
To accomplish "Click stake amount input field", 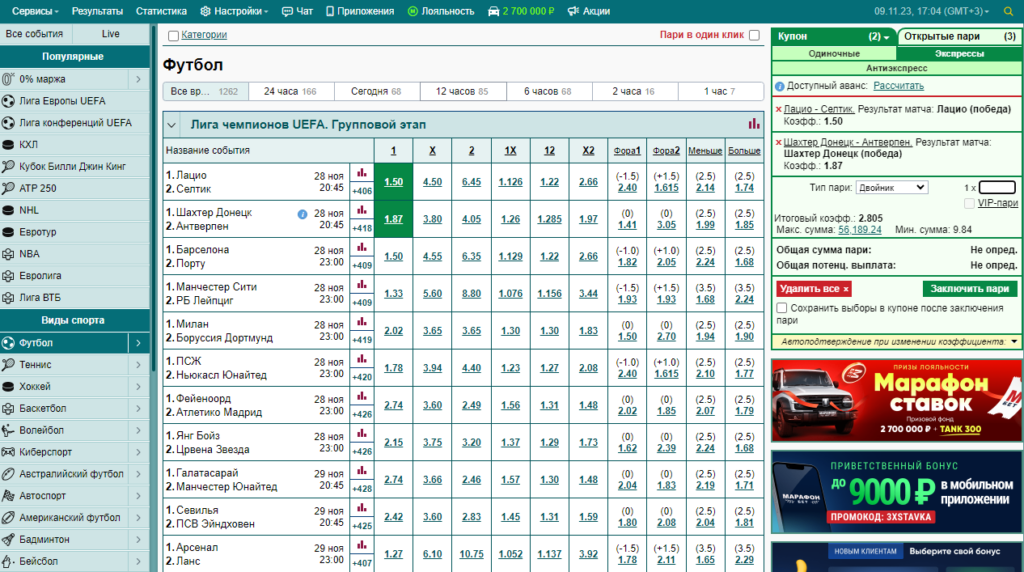I will click(x=997, y=187).
